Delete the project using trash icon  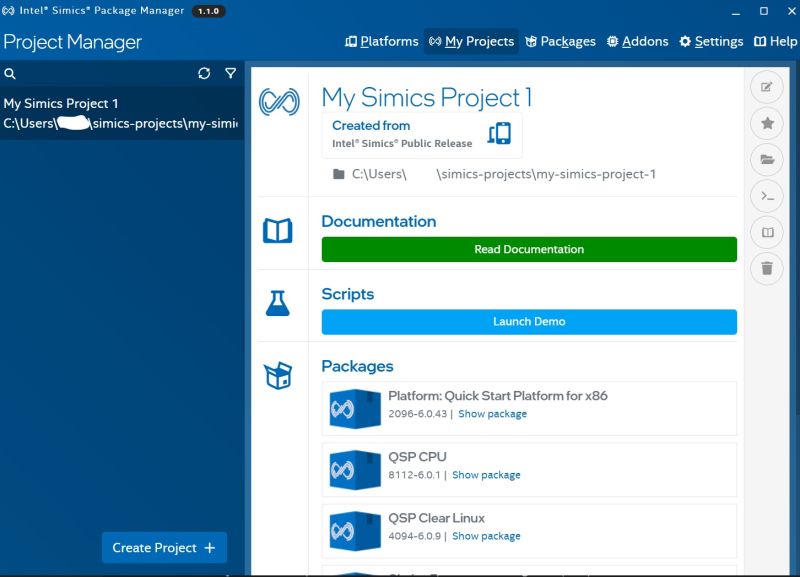pos(766,268)
